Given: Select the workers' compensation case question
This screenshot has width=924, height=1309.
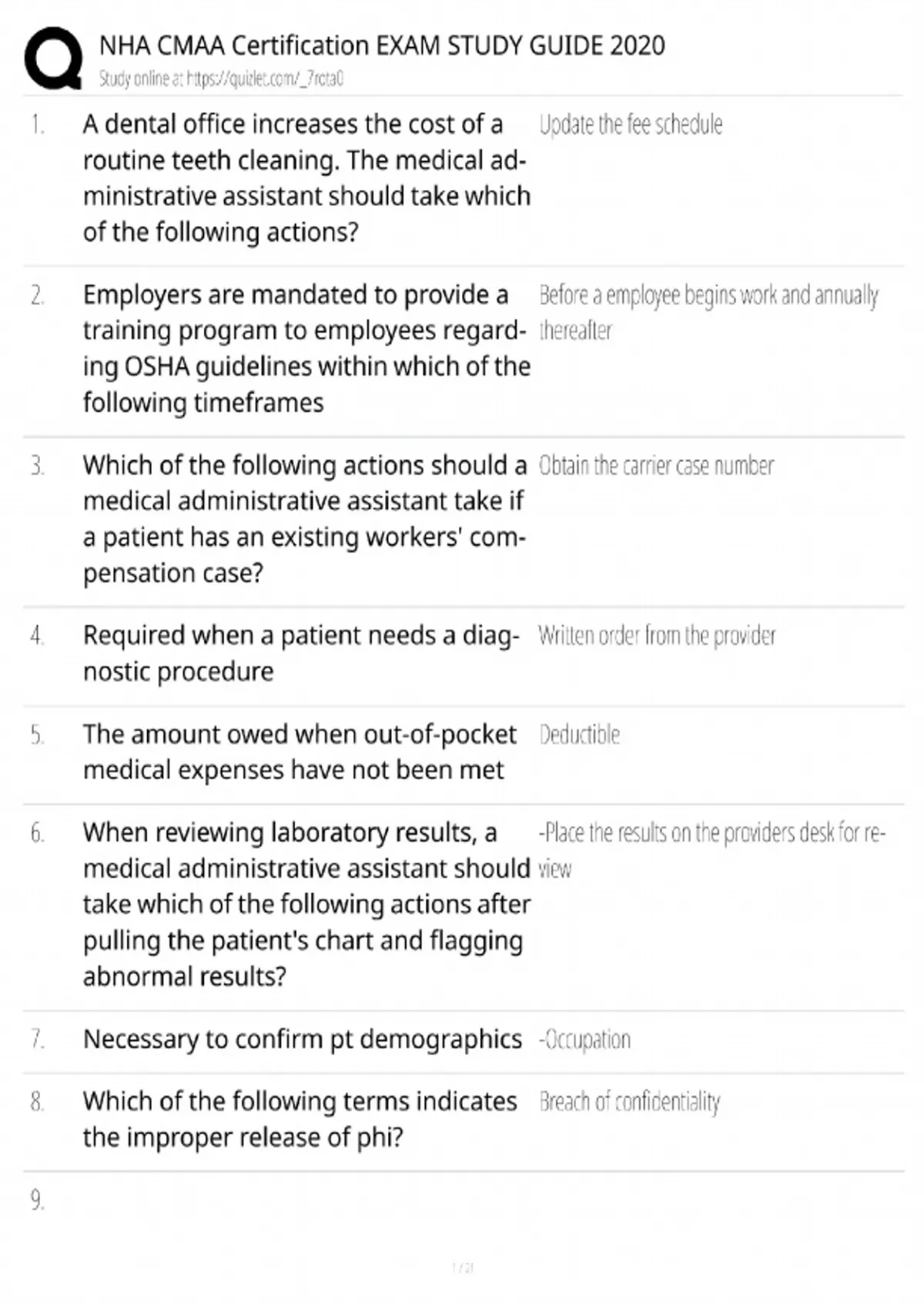Looking at the screenshot, I should coord(304,519).
